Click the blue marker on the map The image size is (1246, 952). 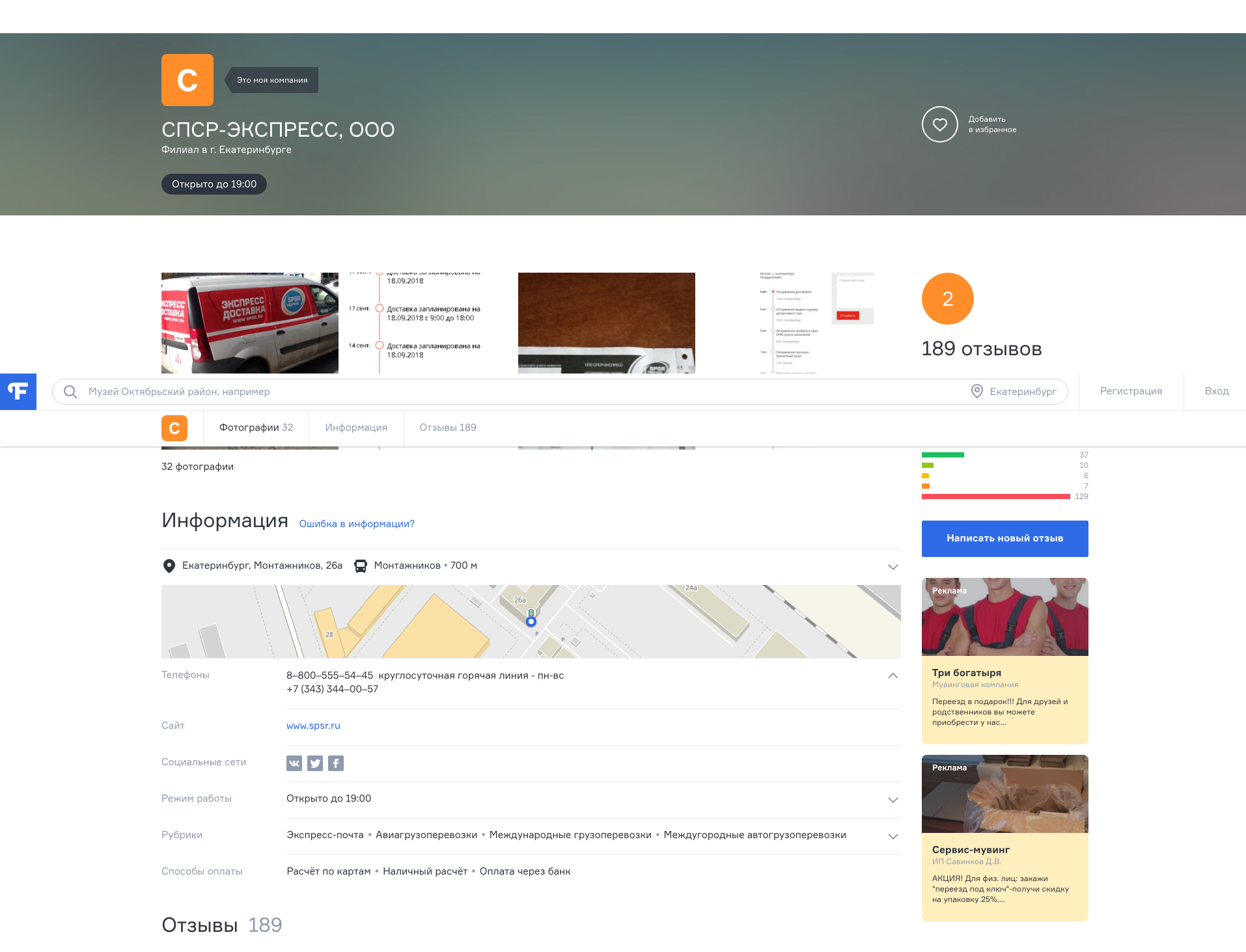[x=531, y=621]
